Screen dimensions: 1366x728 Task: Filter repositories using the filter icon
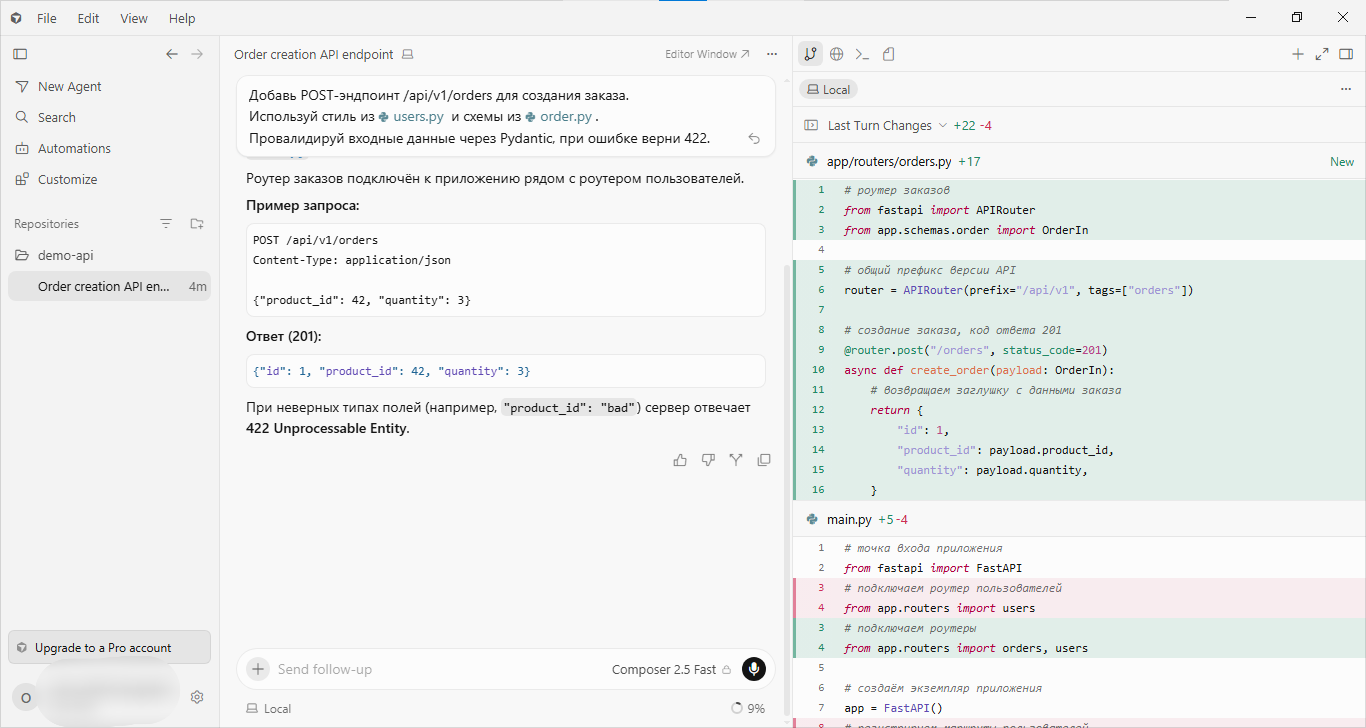point(166,224)
